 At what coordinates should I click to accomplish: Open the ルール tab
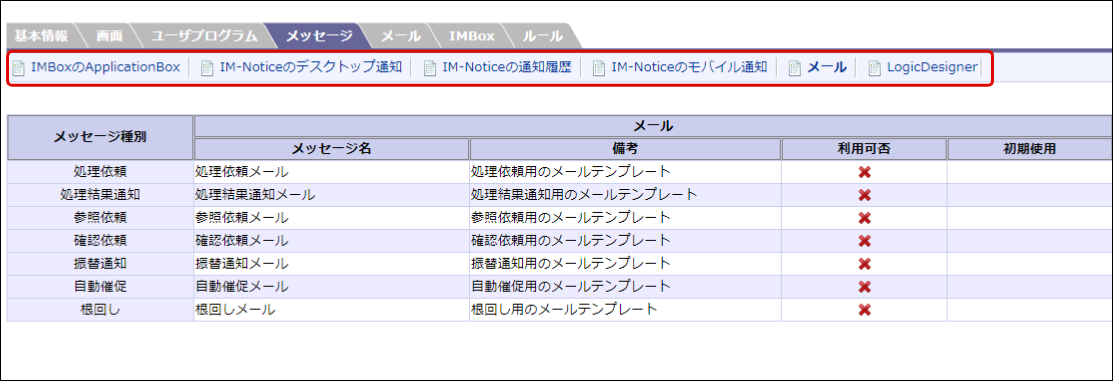pyautogui.click(x=542, y=35)
